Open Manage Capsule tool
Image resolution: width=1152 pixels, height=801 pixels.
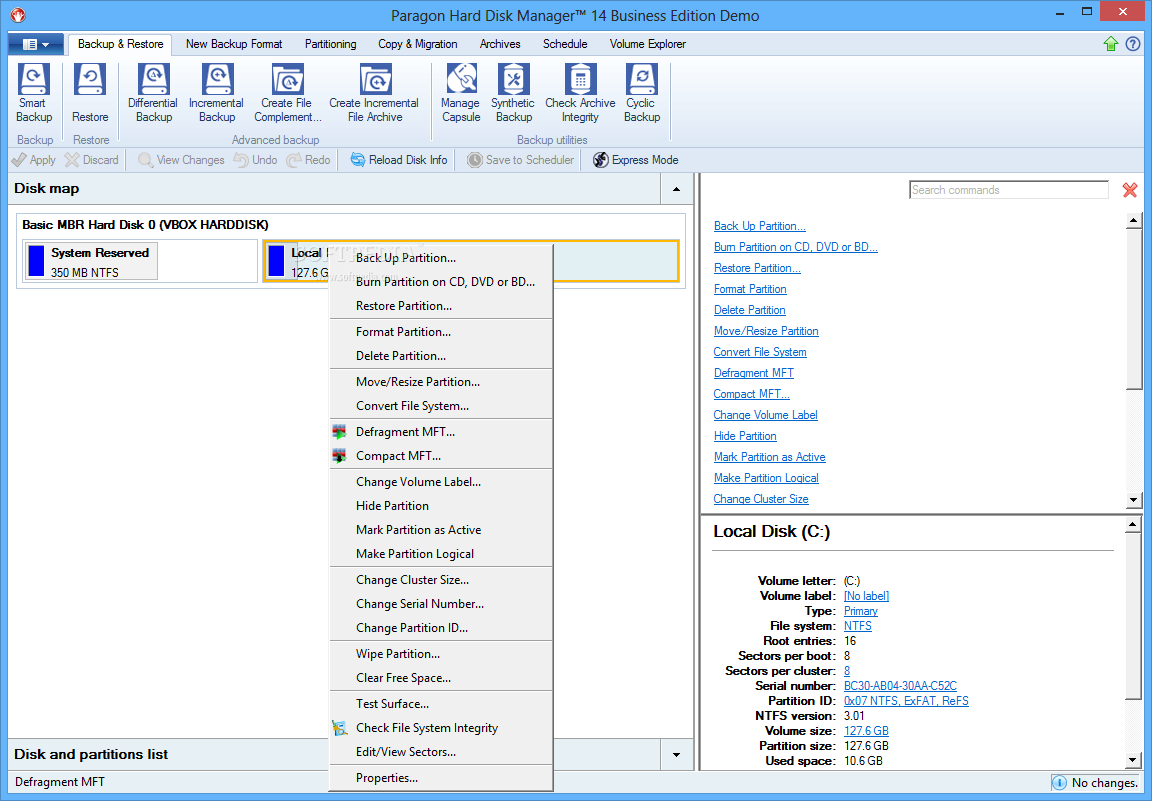[x=461, y=93]
